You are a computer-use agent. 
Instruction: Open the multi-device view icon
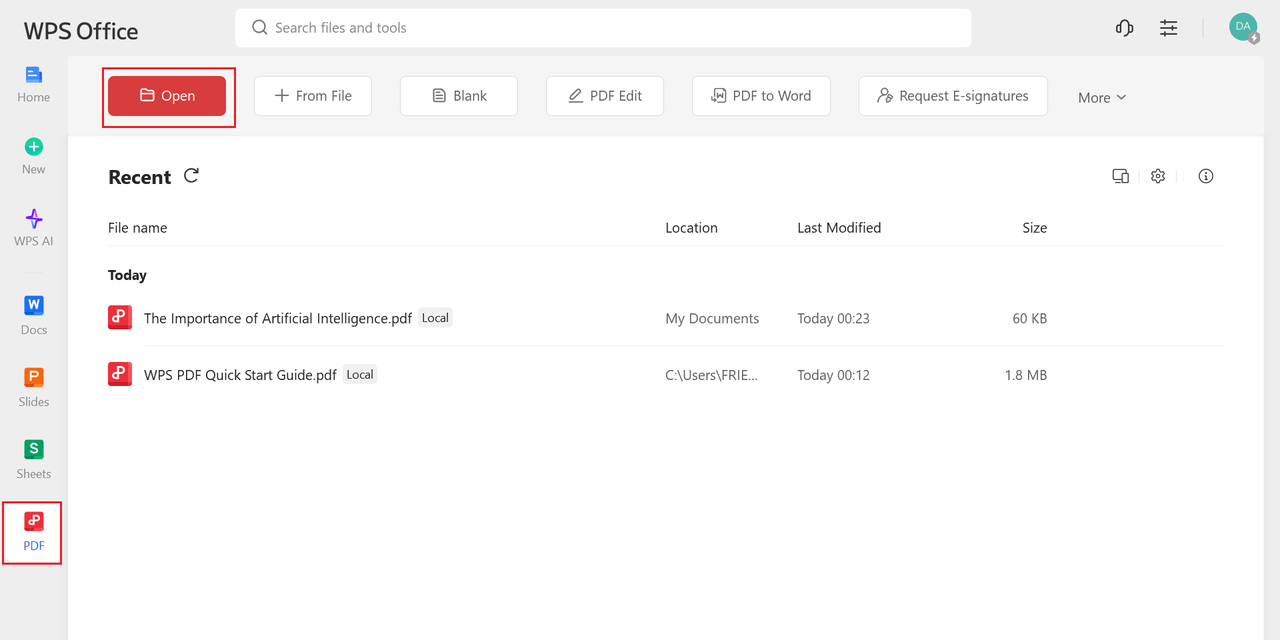tap(1120, 176)
